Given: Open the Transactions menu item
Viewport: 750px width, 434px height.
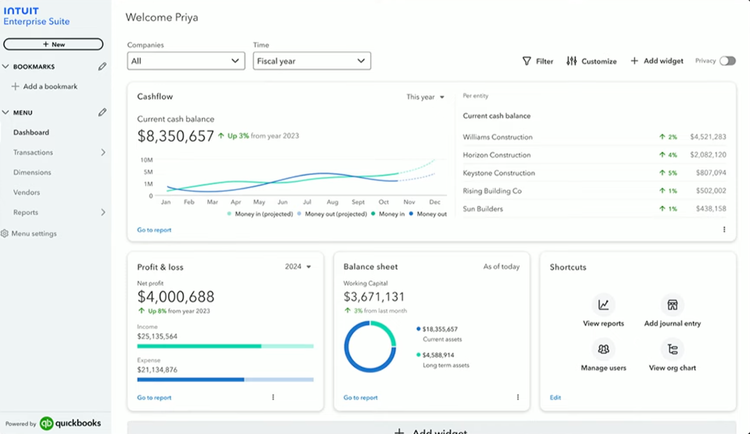Looking at the screenshot, I should (x=33, y=153).
